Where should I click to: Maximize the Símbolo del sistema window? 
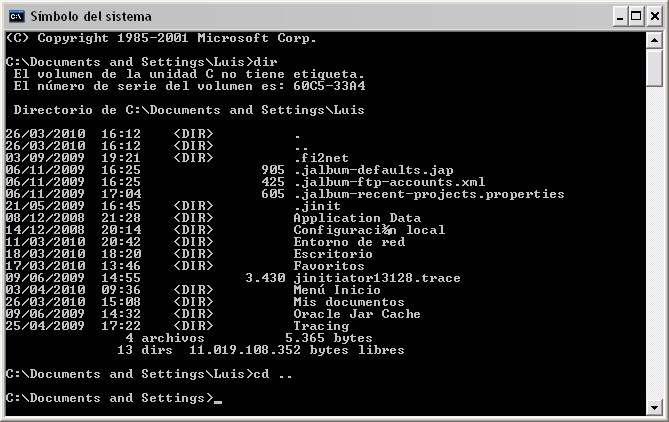pos(636,17)
